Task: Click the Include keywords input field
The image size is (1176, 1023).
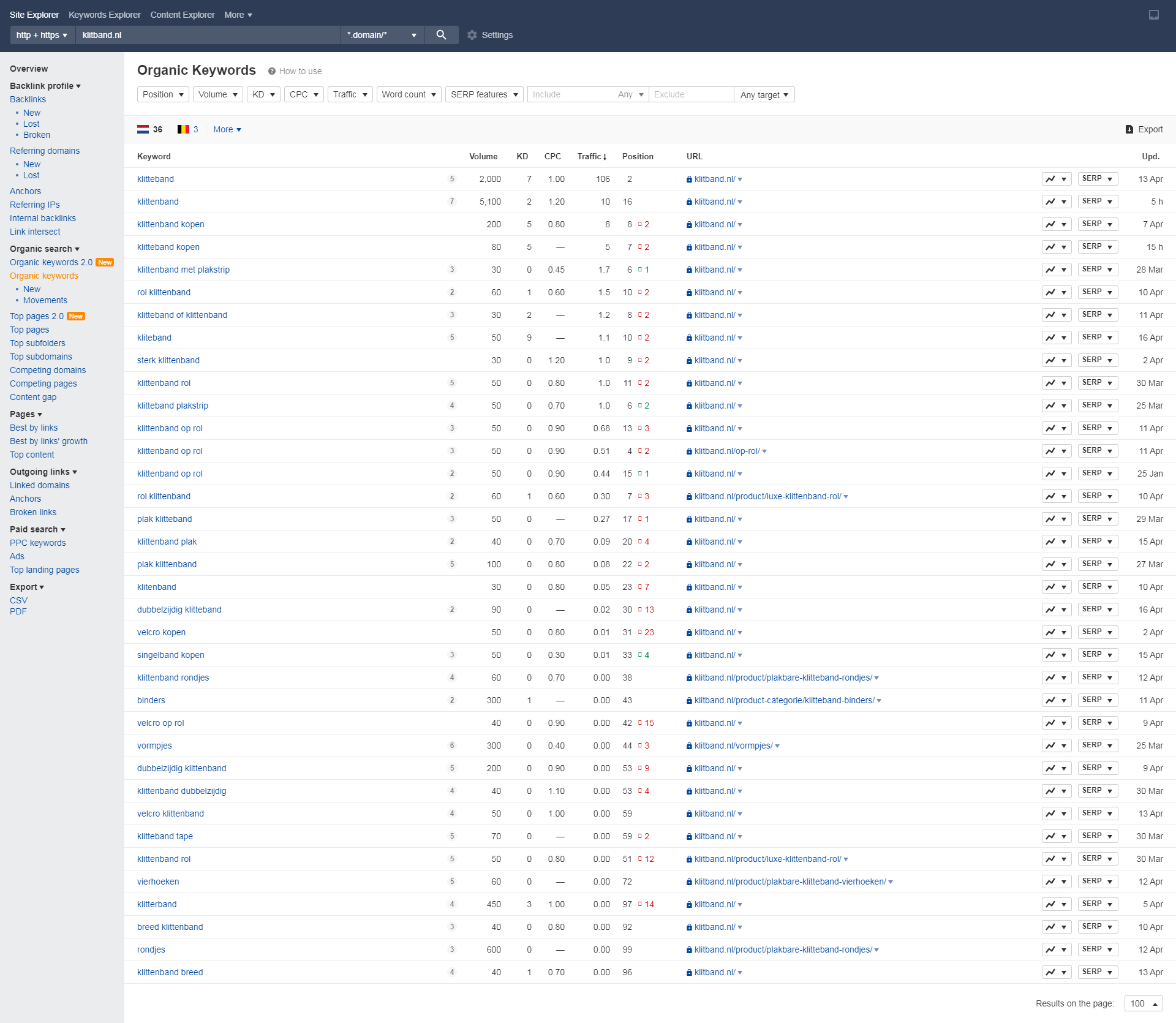Action: [x=570, y=94]
